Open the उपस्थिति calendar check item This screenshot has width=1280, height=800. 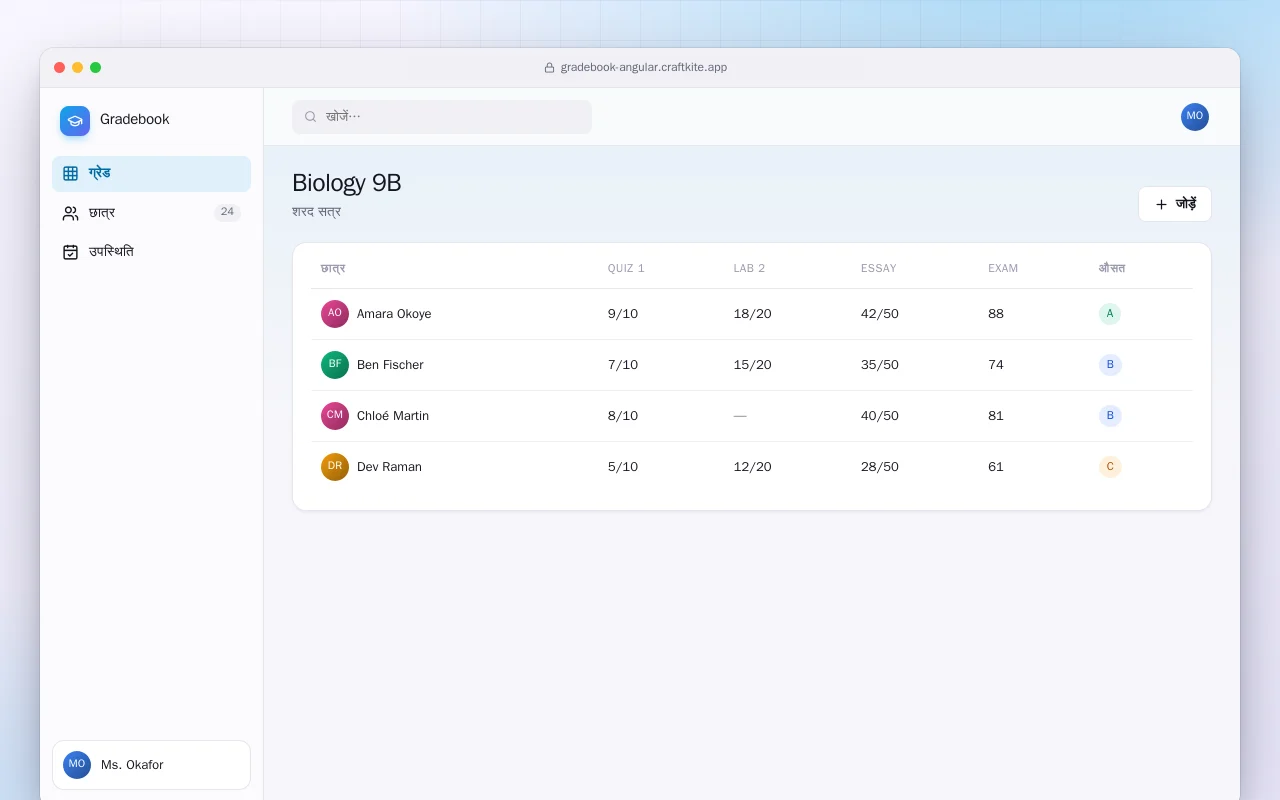(x=151, y=252)
